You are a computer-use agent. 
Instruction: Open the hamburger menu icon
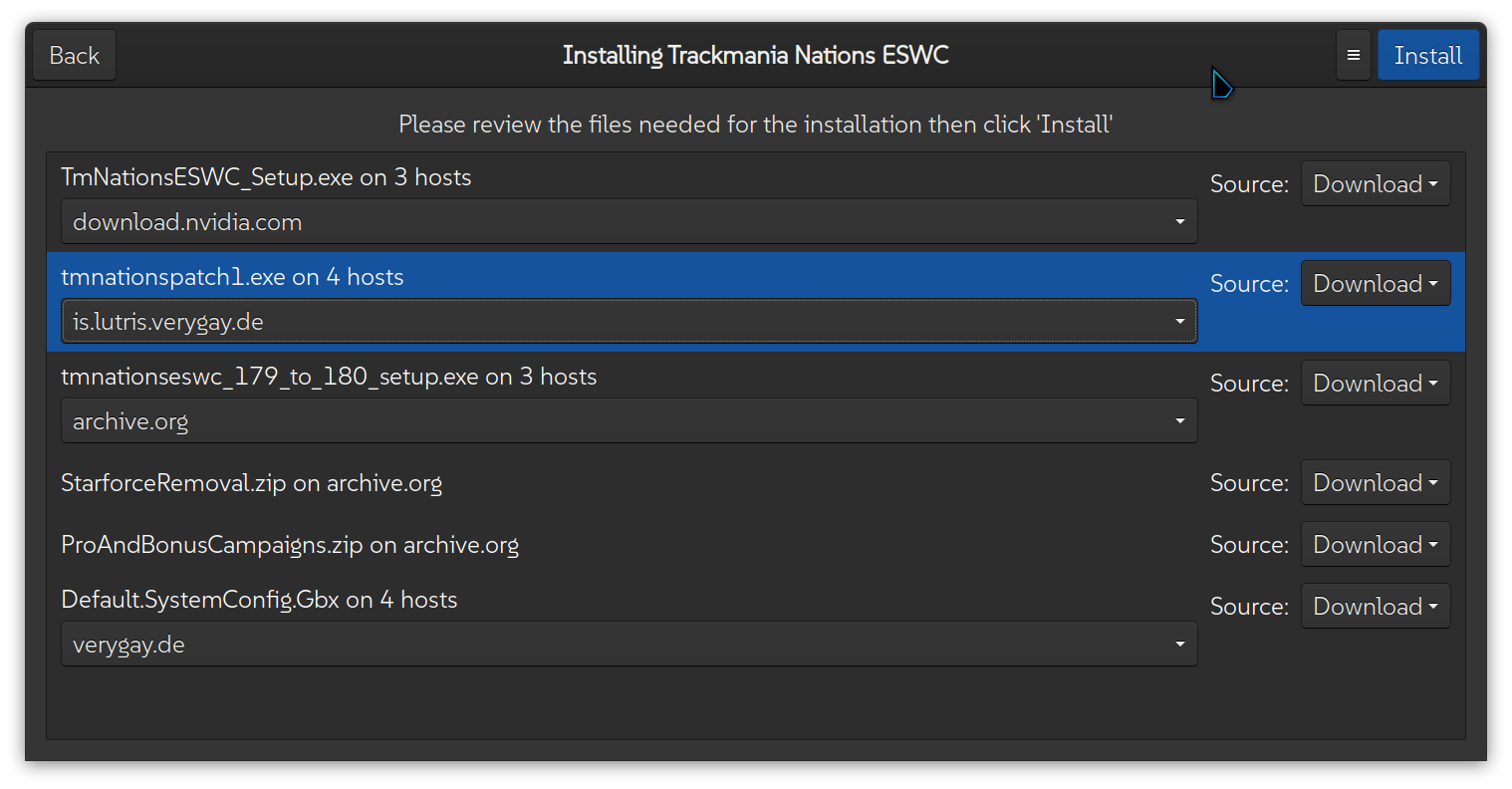coord(1353,55)
